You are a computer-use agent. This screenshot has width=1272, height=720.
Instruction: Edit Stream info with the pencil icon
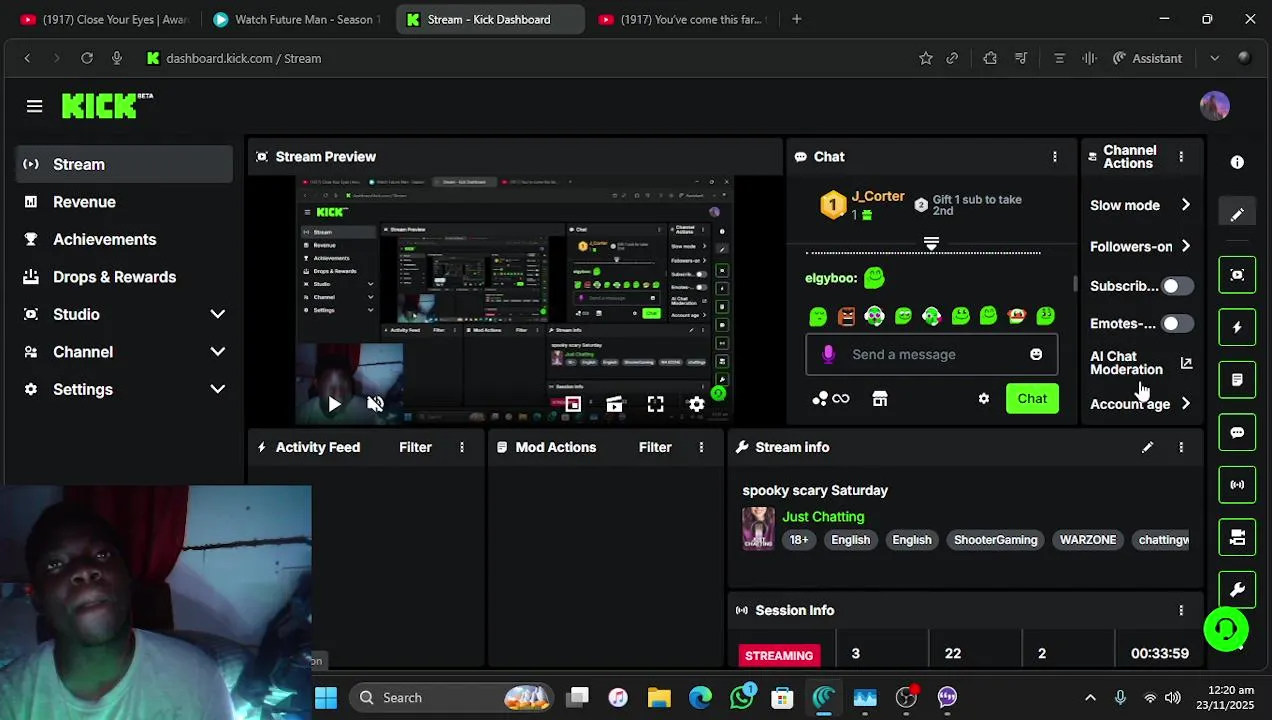coord(1147,447)
